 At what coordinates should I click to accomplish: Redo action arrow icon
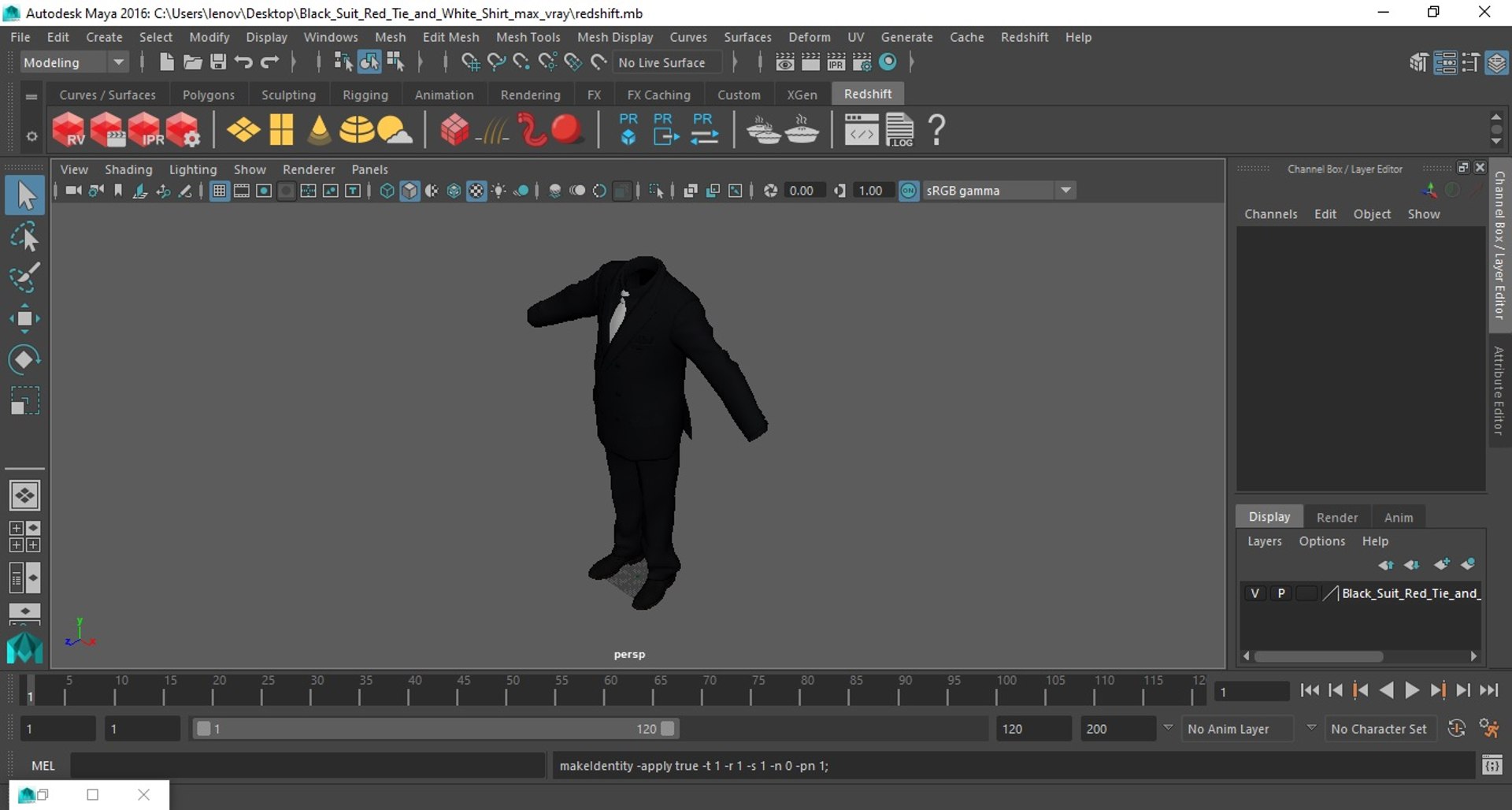pos(270,62)
